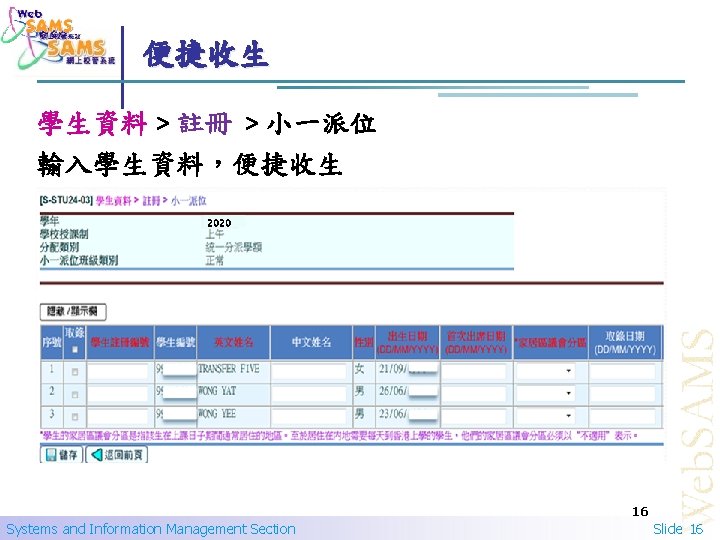Click the WebSAMS logo on the slide
Screen dimensions: 720x540
[x=59, y=39]
